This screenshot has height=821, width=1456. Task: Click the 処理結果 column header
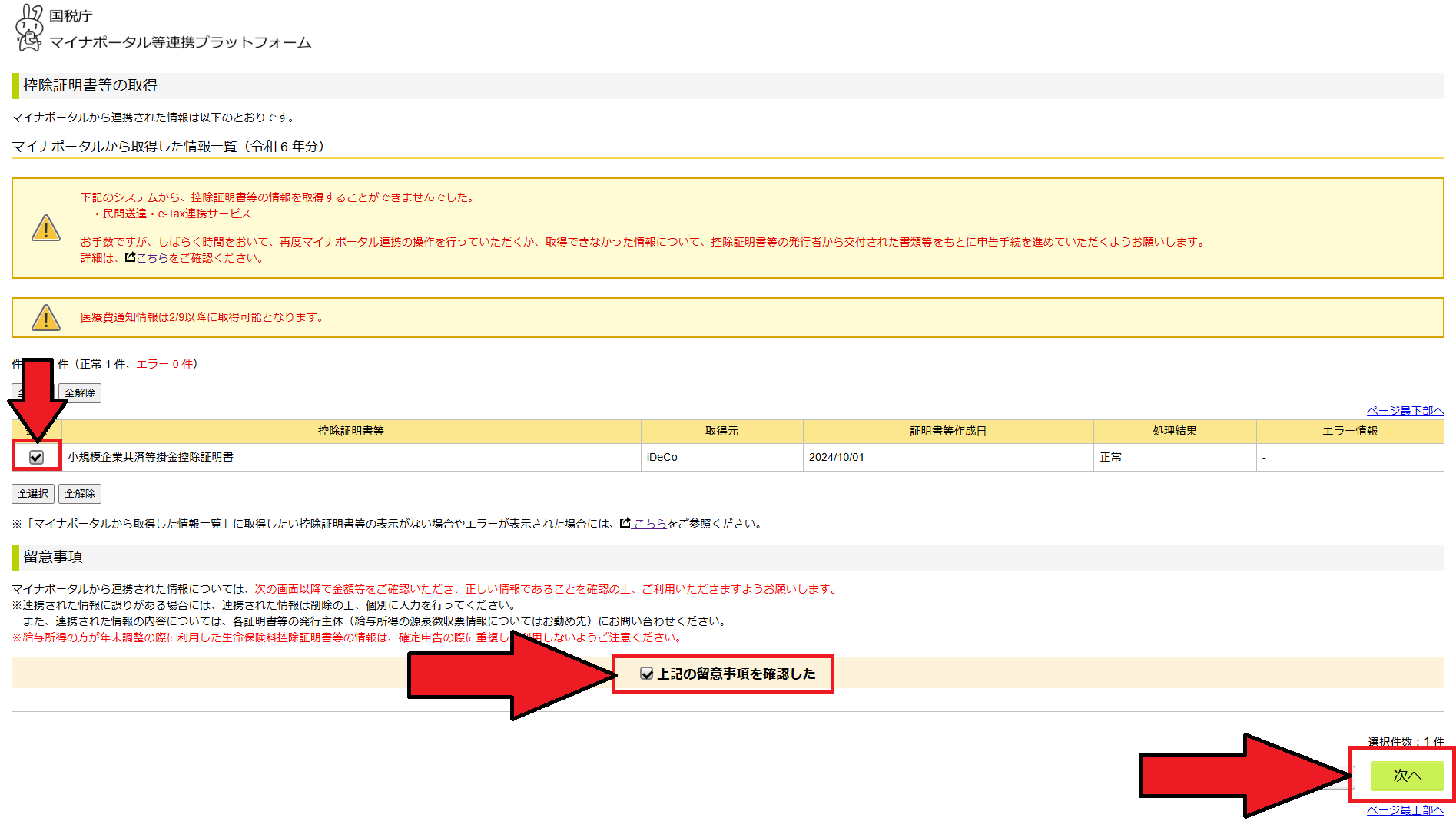tap(1175, 432)
